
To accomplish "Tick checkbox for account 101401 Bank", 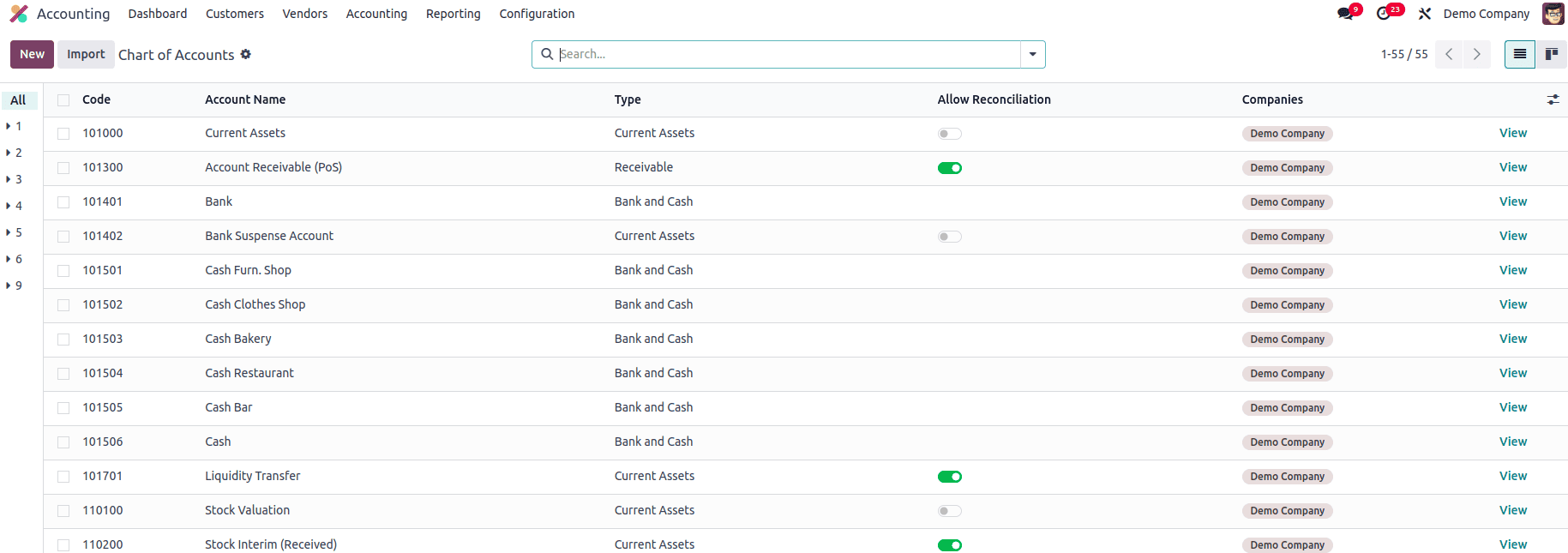I will pos(63,202).
